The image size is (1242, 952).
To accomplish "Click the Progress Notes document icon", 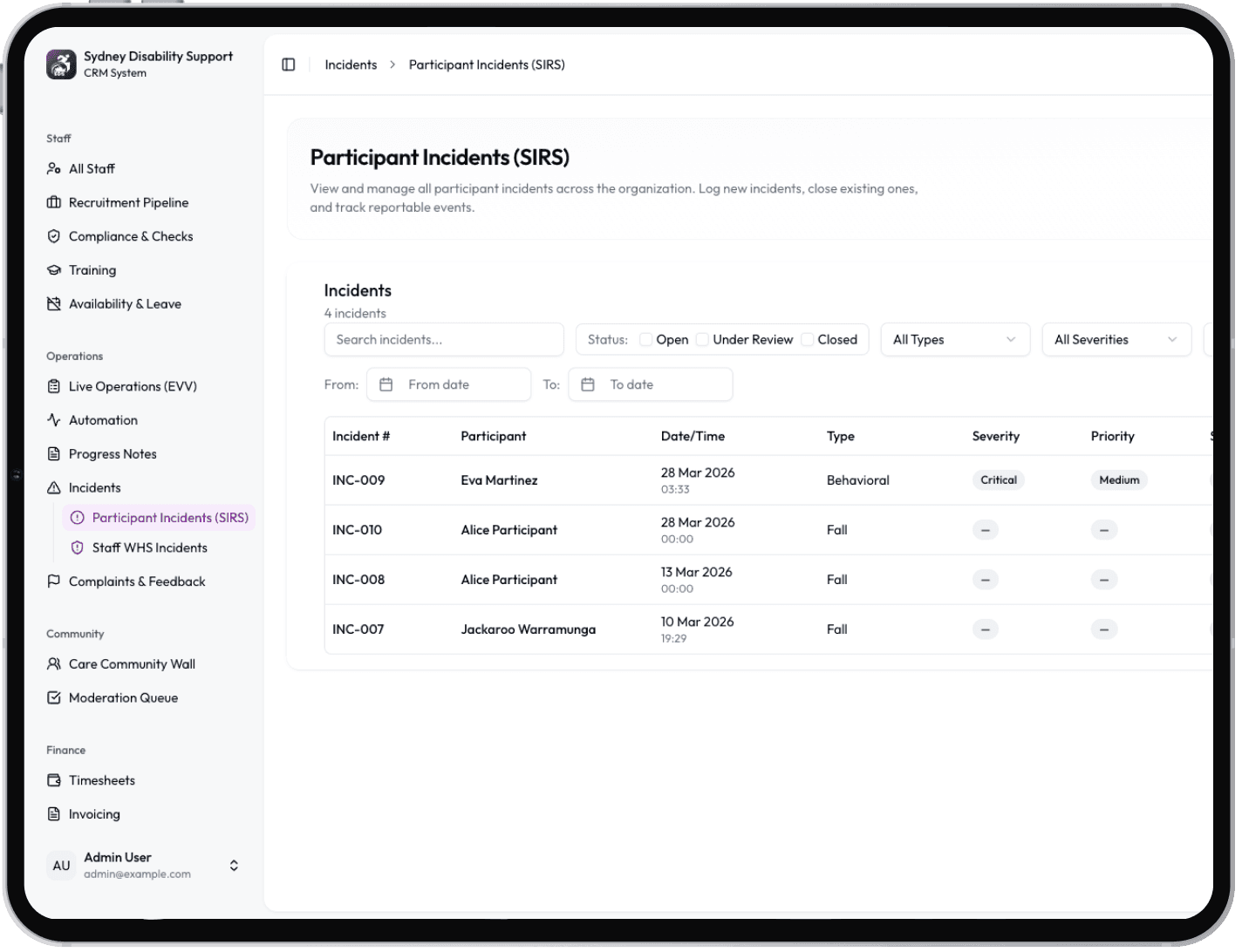I will point(54,454).
